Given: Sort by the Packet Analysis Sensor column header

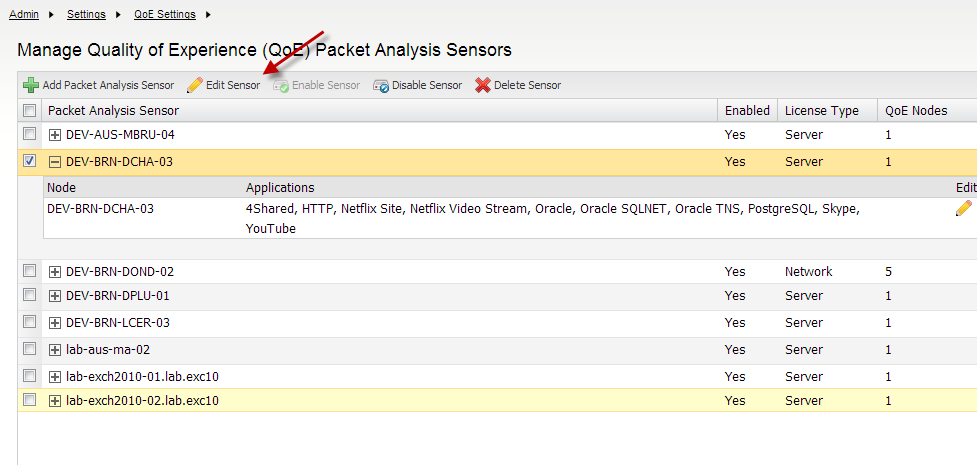Looking at the screenshot, I should click(x=113, y=111).
